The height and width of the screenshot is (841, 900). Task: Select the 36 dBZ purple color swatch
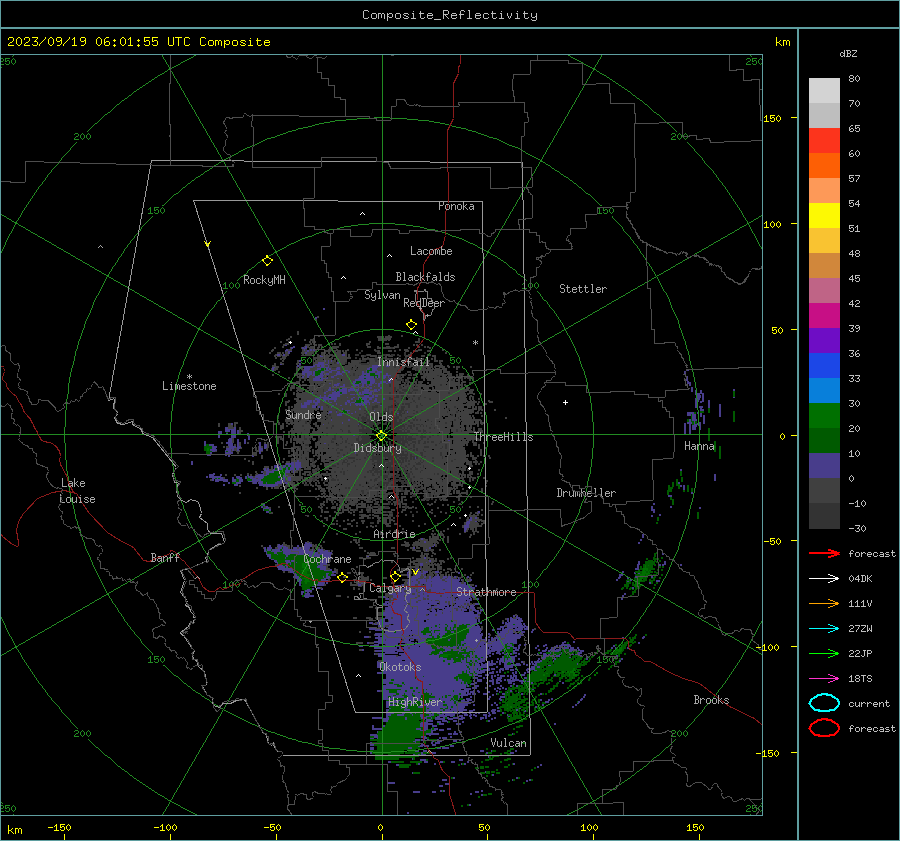pos(824,340)
